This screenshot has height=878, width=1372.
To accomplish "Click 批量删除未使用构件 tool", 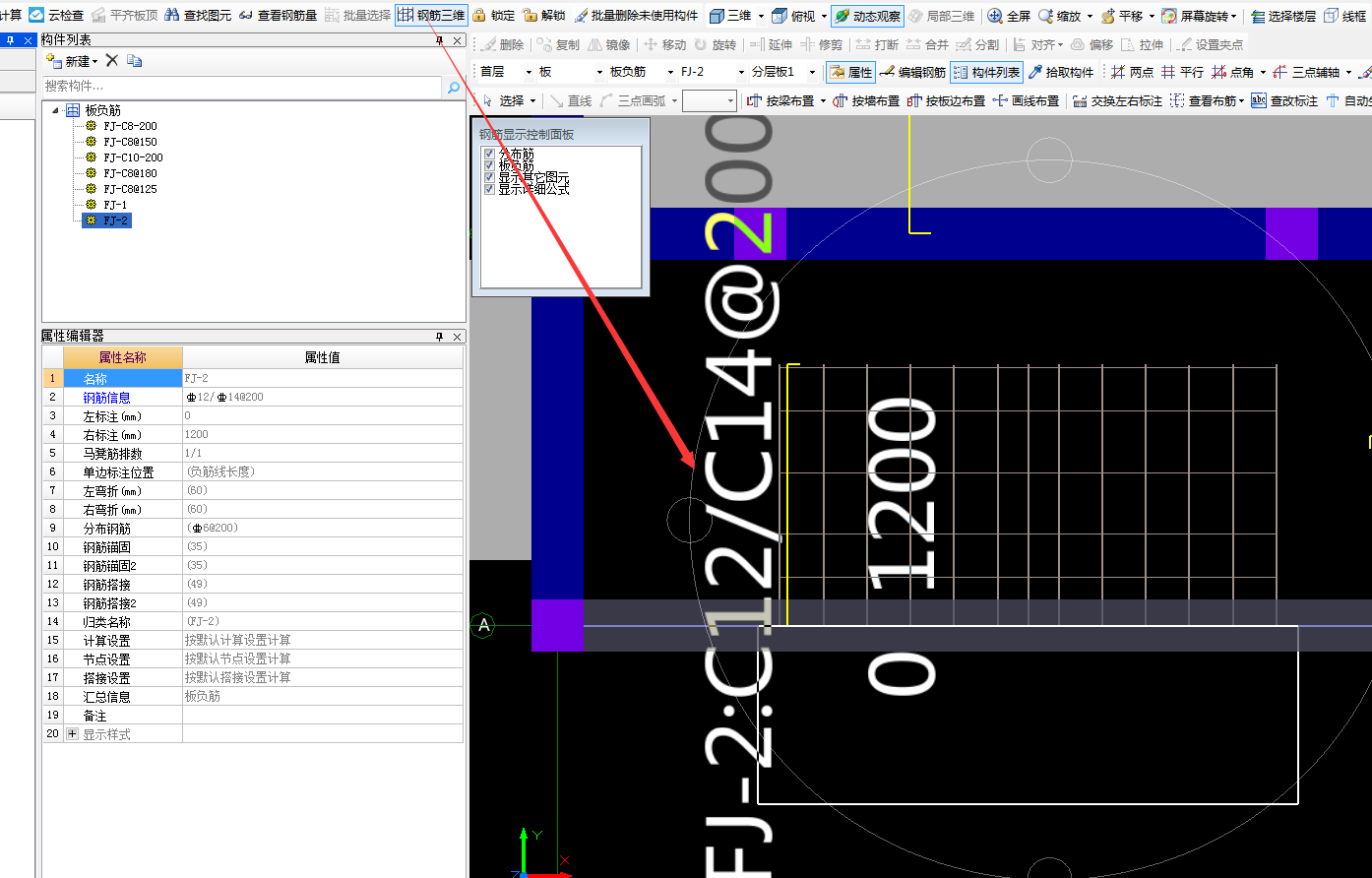I will coord(636,15).
